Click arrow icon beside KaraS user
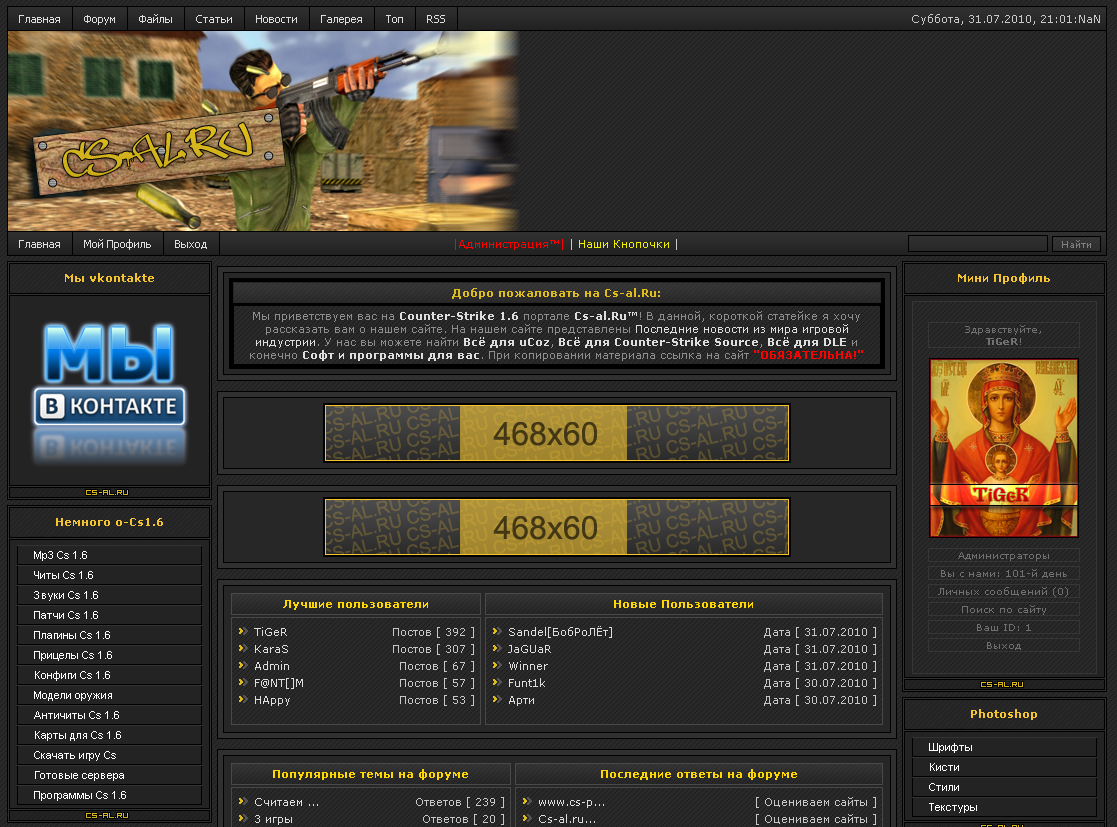Image resolution: width=1117 pixels, height=827 pixels. [243, 648]
